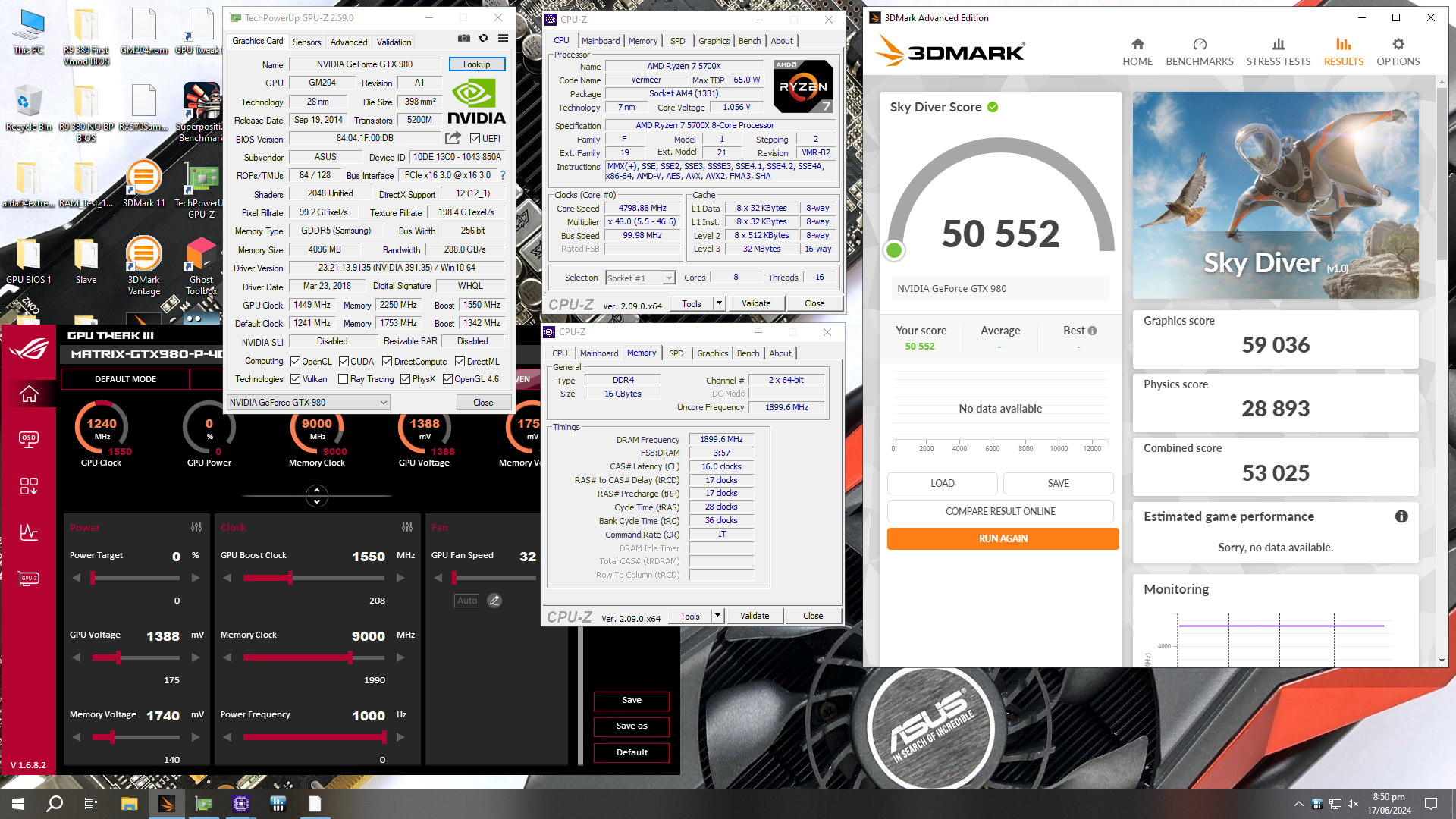This screenshot has height=819, width=1456.
Task: Click the taskbar search icon
Action: 55,804
